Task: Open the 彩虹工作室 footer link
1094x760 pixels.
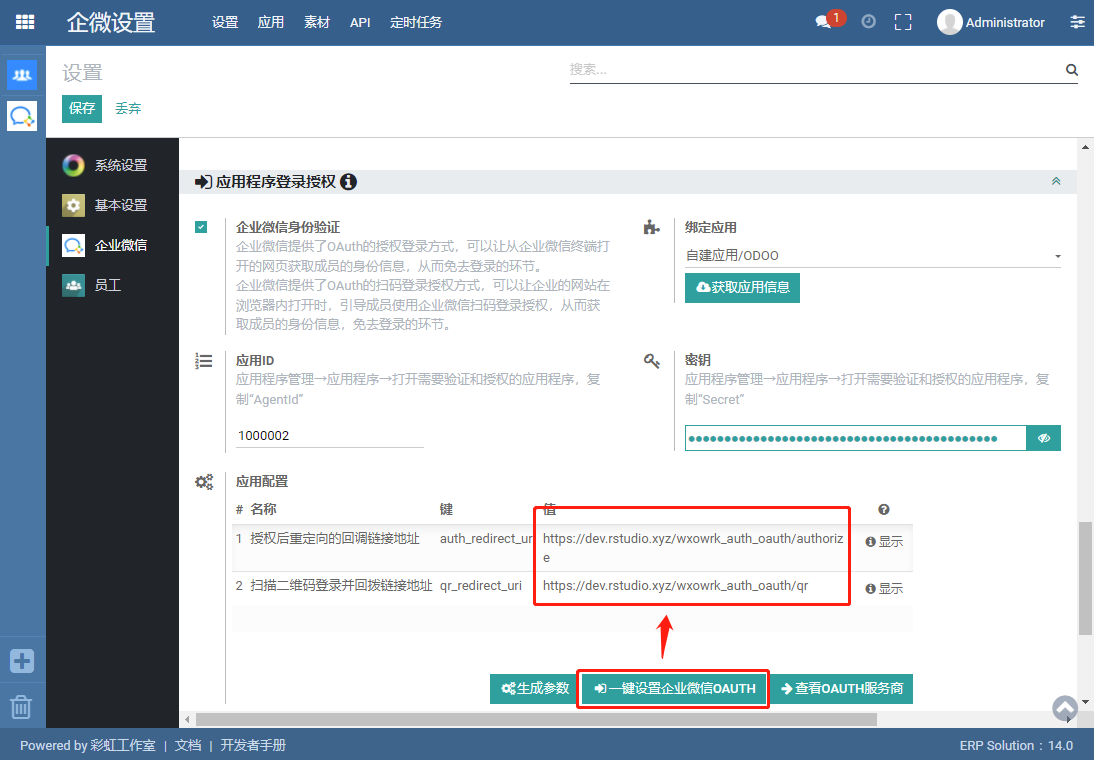Action: [x=123, y=745]
